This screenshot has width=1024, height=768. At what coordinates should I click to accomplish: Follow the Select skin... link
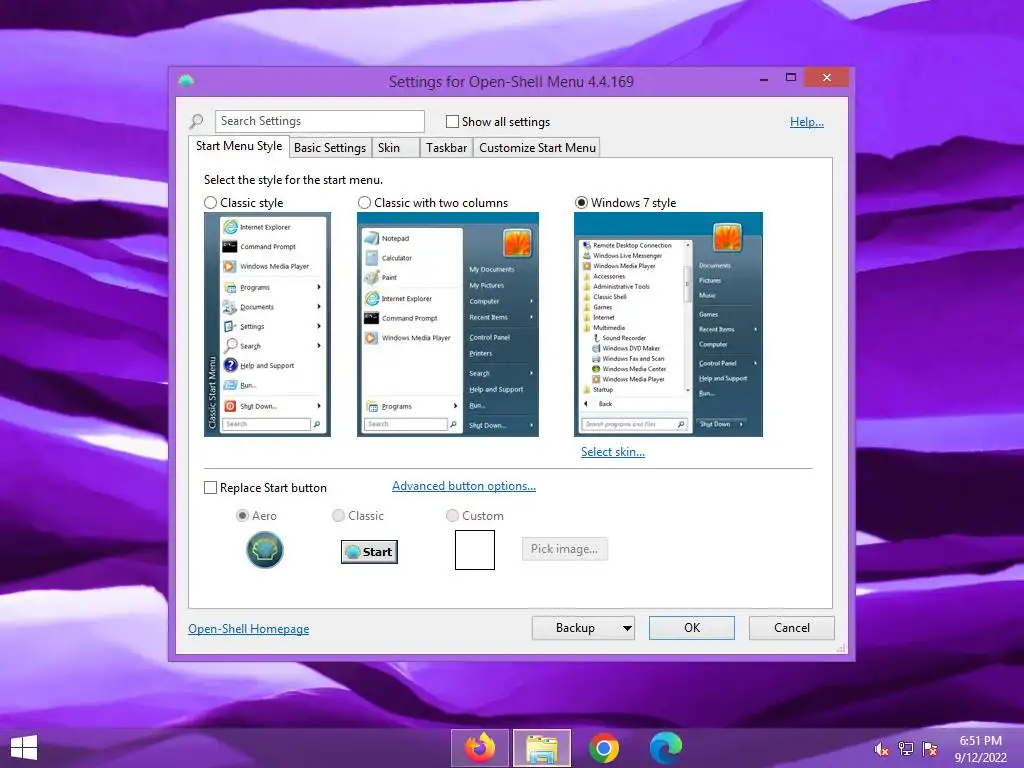(613, 452)
